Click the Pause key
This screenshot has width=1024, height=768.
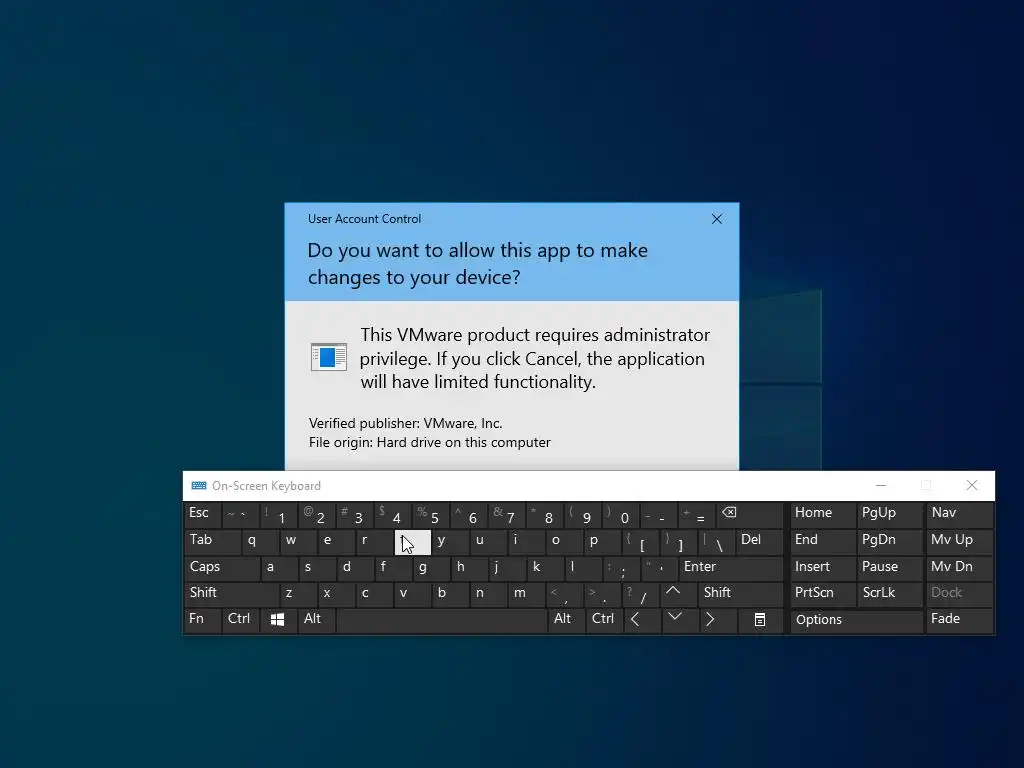[x=889, y=568]
